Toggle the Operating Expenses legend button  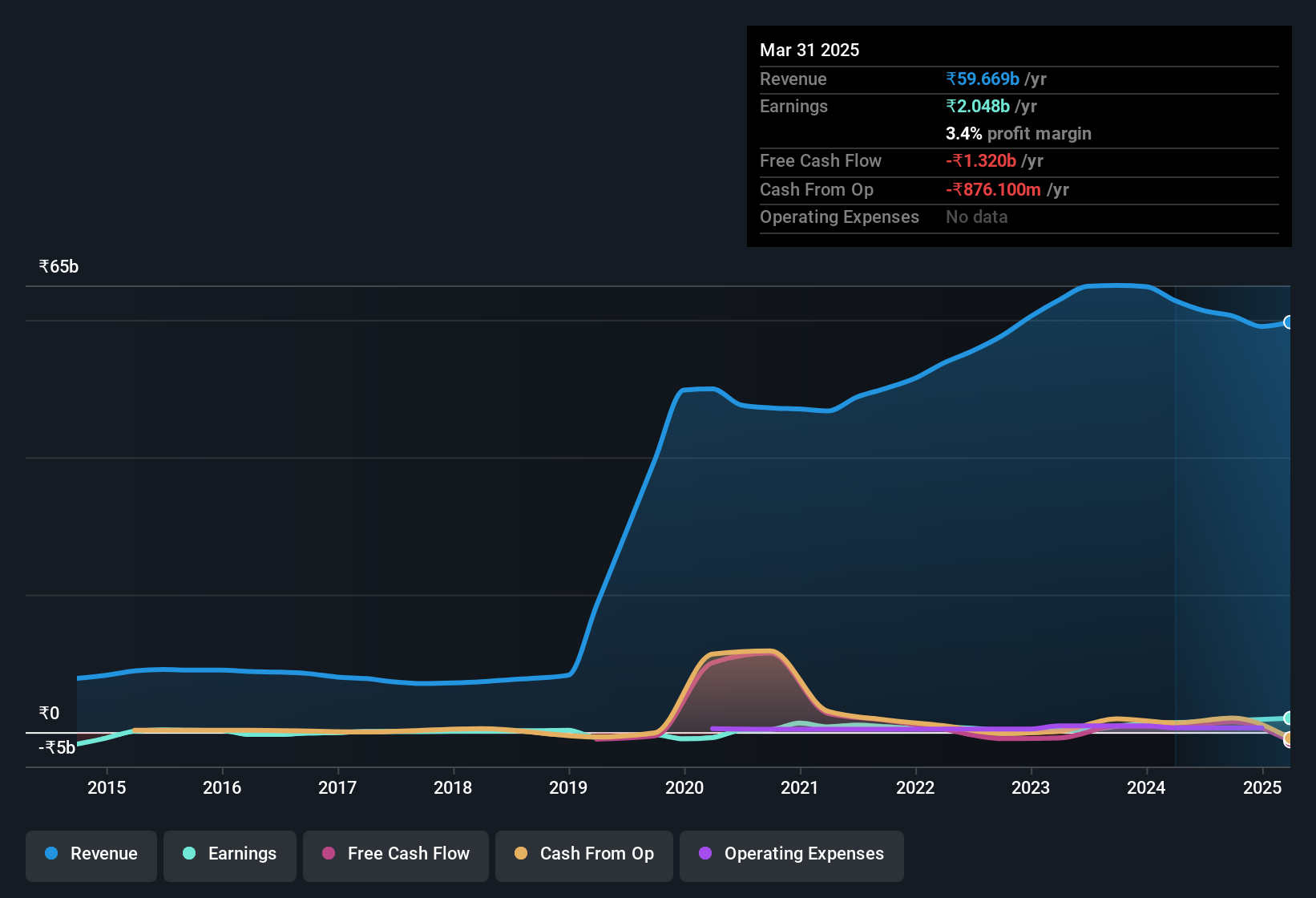click(792, 856)
